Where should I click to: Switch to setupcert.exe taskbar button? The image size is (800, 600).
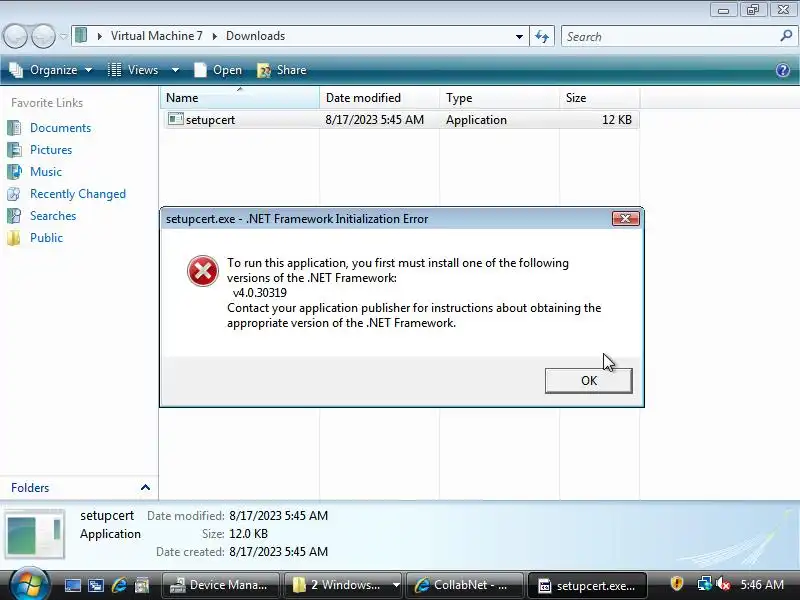coord(588,585)
